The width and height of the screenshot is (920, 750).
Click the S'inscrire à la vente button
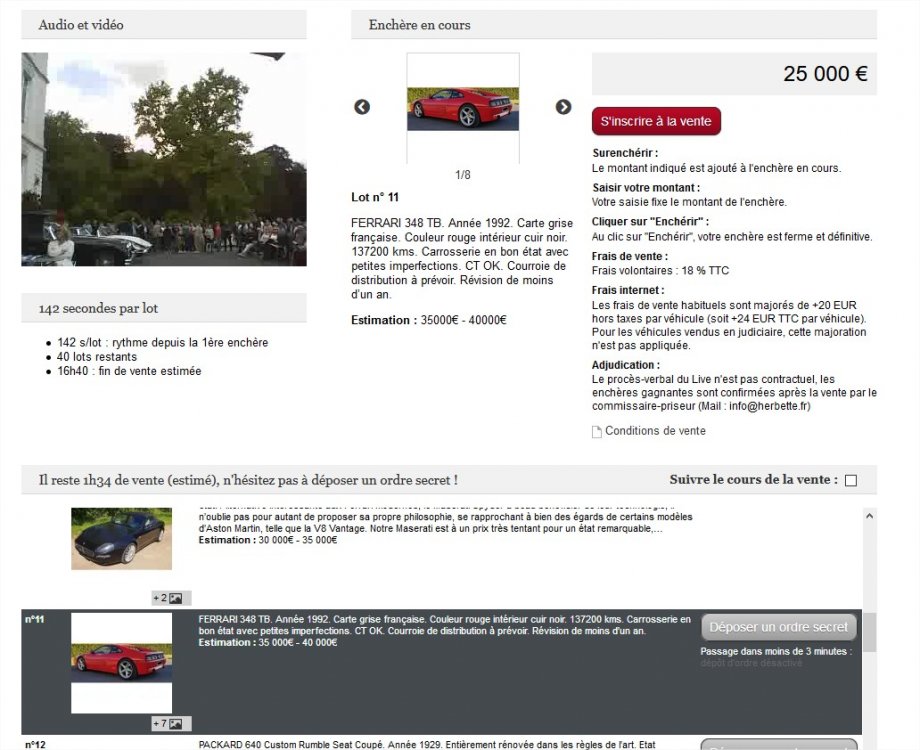click(656, 121)
